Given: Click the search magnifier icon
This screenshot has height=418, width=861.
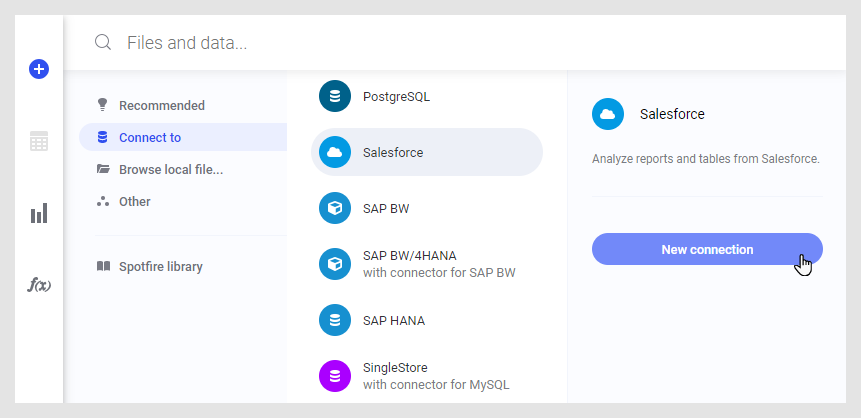Looking at the screenshot, I should (102, 43).
